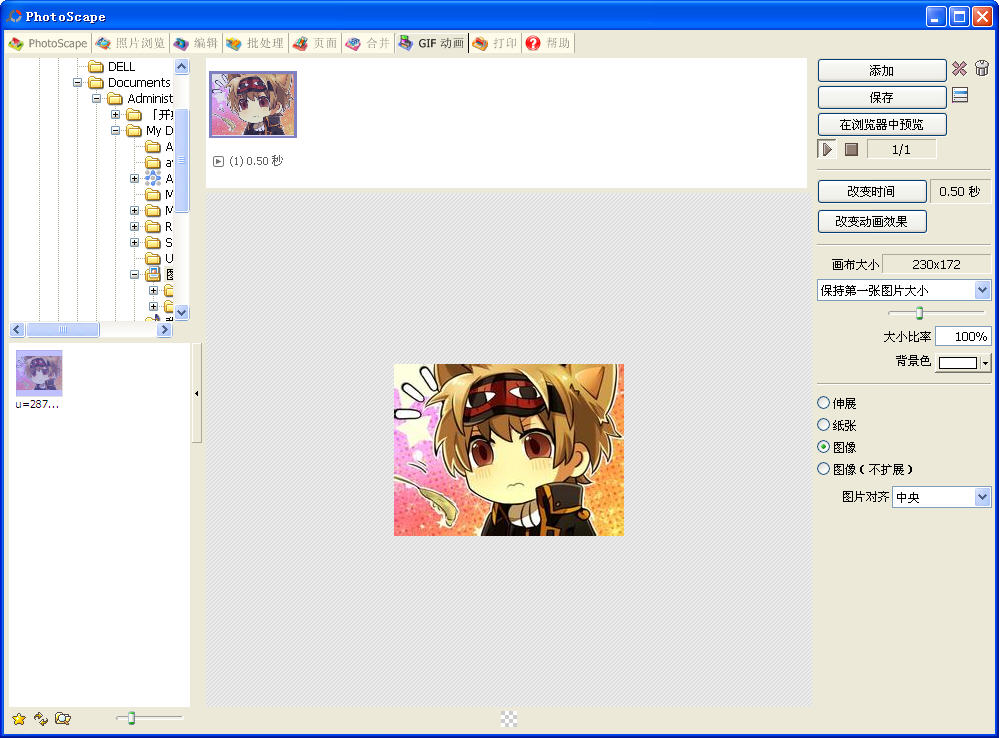Image resolution: width=999 pixels, height=738 pixels.
Task: Select the frame thumbnail in the frame strip
Action: [x=253, y=104]
